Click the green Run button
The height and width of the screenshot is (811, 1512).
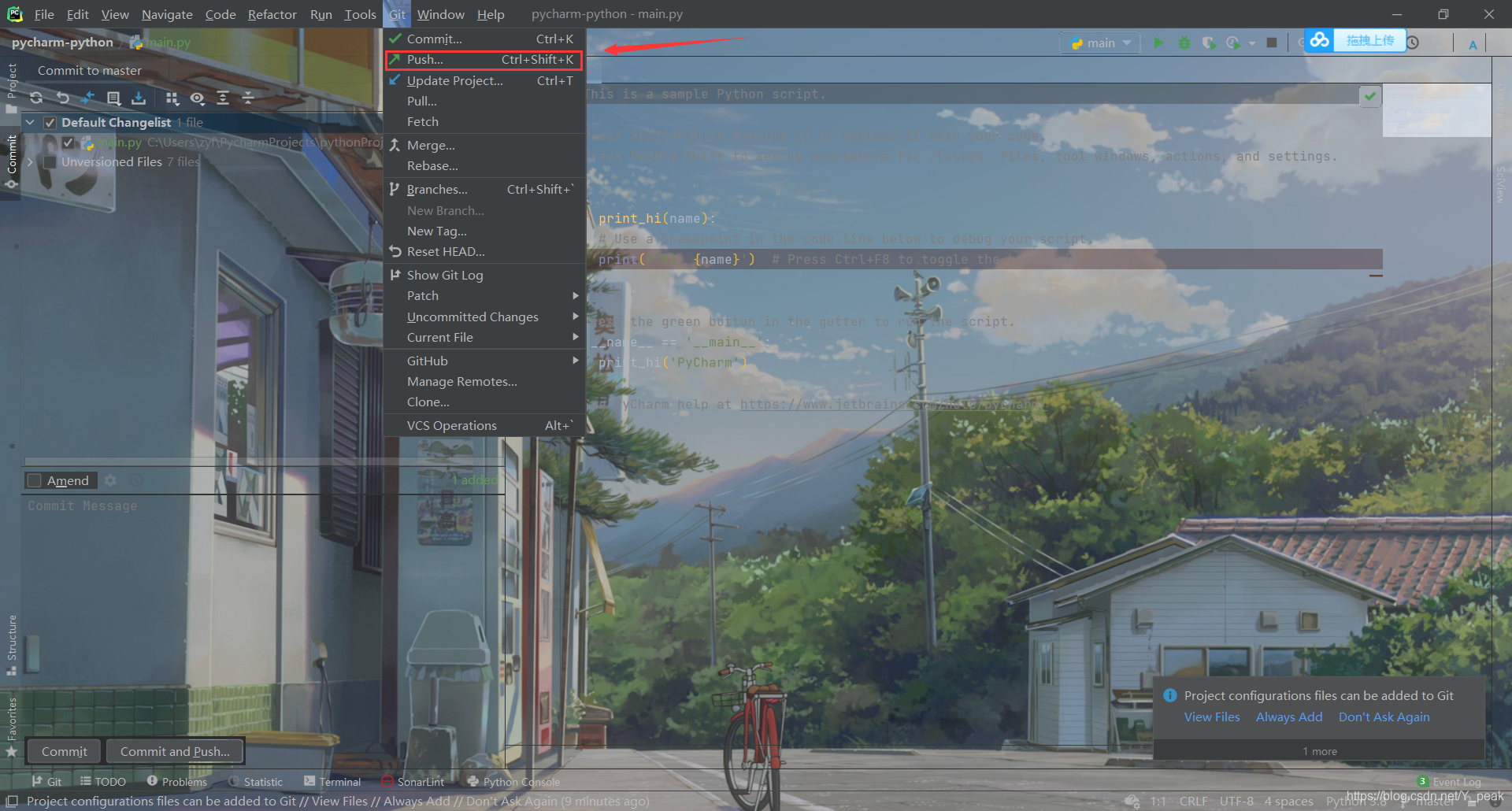(x=1158, y=43)
